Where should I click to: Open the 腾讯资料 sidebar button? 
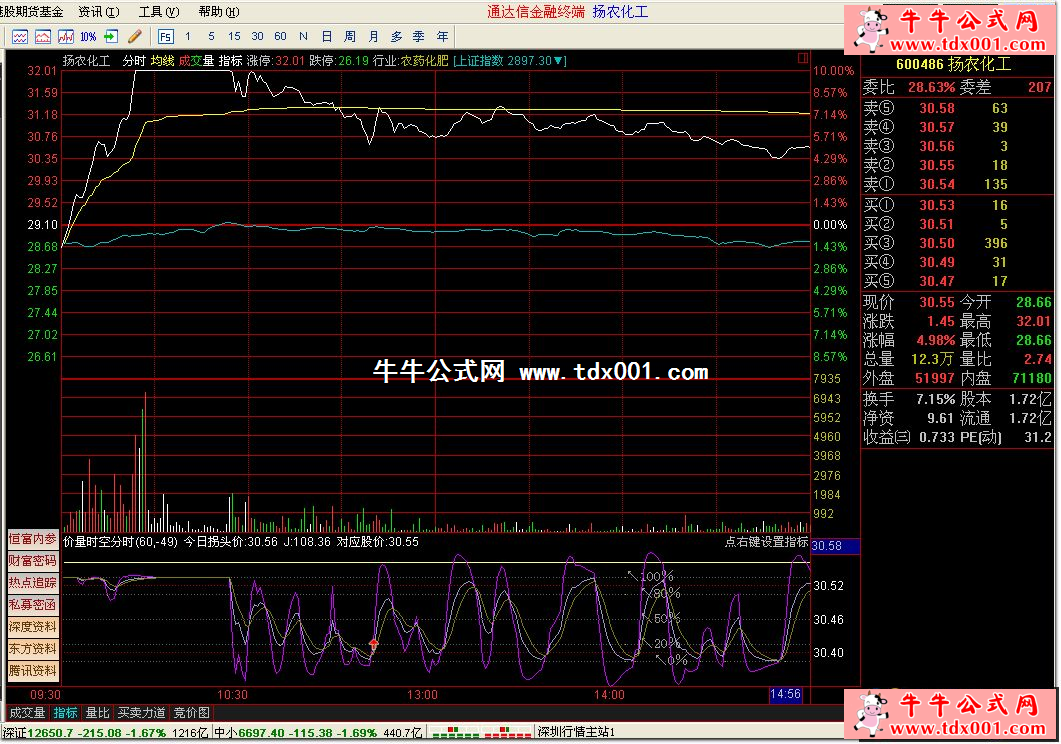pos(32,671)
